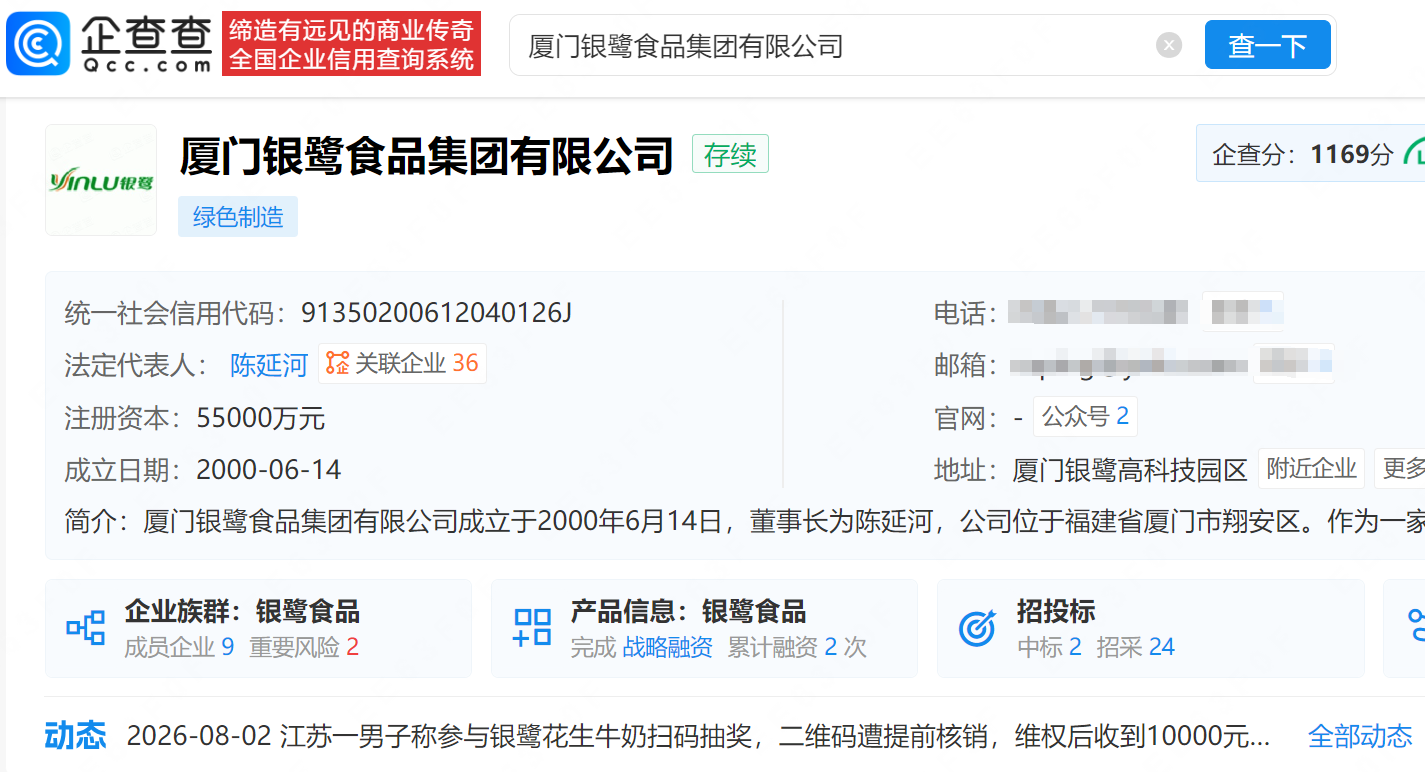Open the 全部动态 link
This screenshot has width=1425, height=772.
[x=1360, y=737]
